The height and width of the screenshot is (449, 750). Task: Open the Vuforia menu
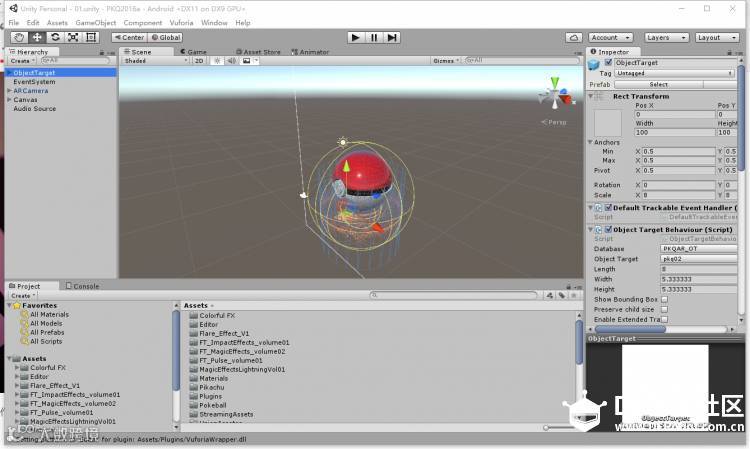coord(181,22)
